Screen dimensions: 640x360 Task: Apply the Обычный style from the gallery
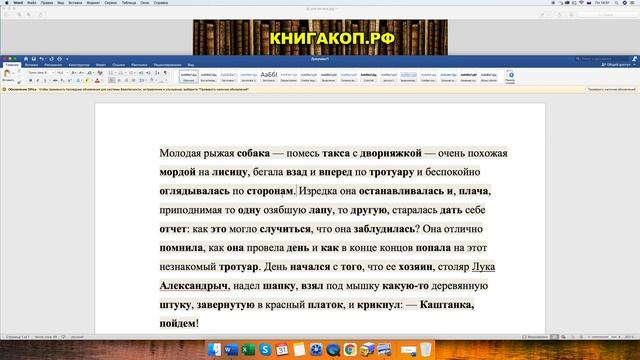click(x=189, y=76)
